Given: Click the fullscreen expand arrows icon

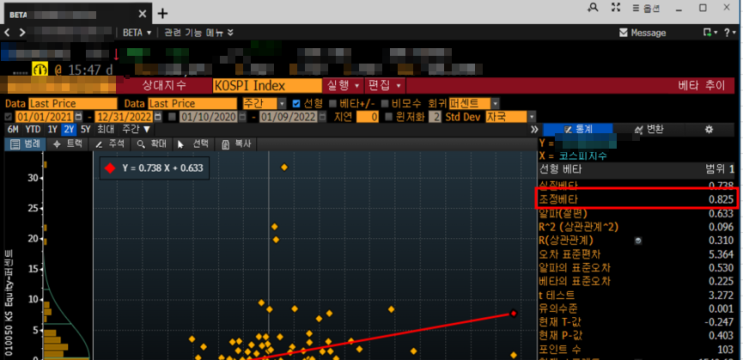Looking at the screenshot, I should click(616, 8).
